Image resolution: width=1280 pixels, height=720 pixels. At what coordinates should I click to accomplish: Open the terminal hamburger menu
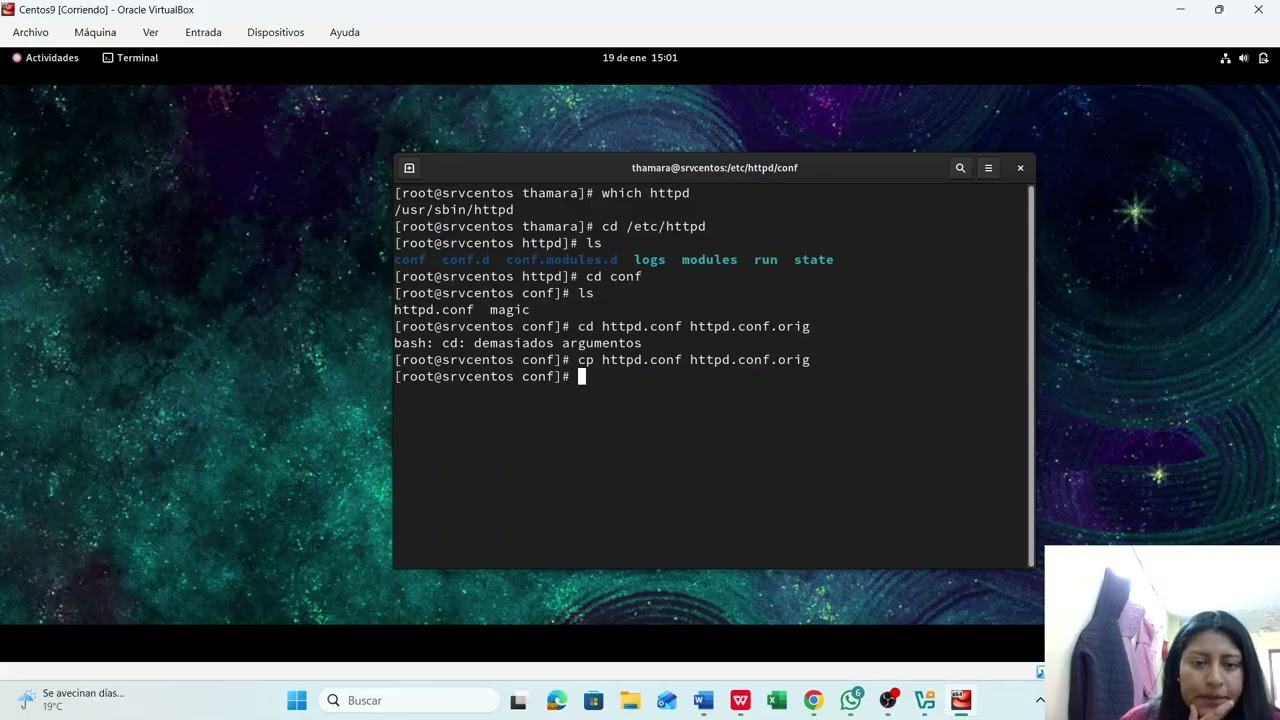click(988, 168)
